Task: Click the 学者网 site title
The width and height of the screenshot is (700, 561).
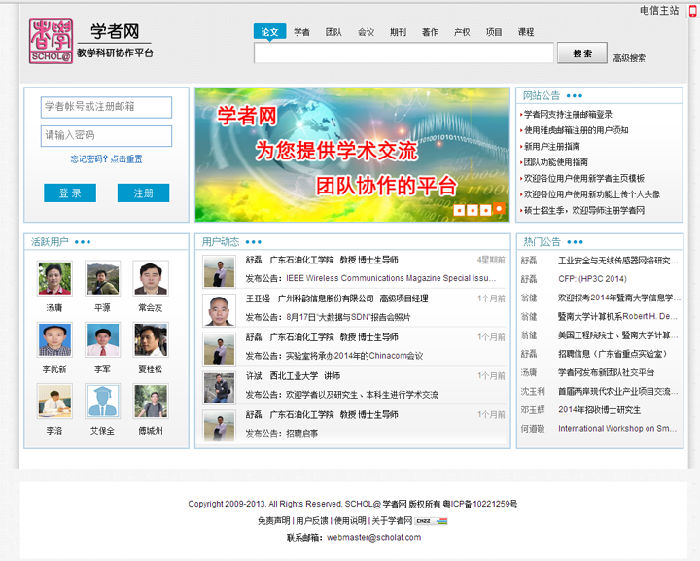Action: [x=115, y=31]
